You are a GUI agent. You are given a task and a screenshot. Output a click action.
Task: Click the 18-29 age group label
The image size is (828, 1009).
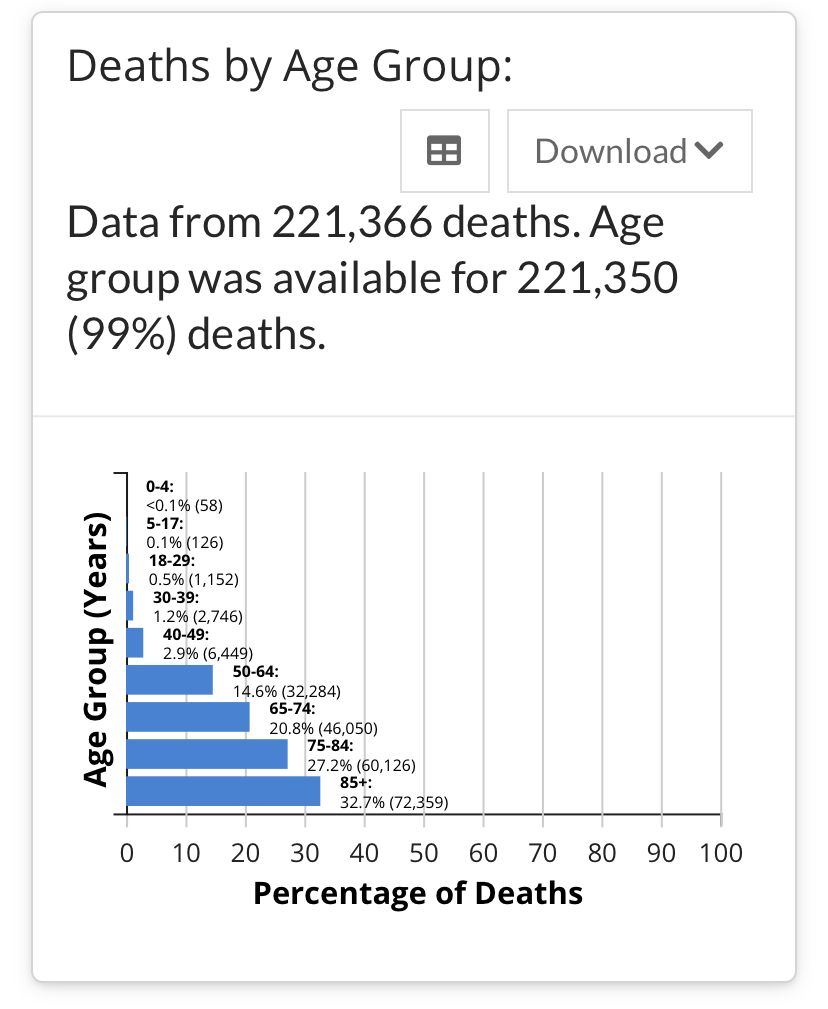(172, 560)
